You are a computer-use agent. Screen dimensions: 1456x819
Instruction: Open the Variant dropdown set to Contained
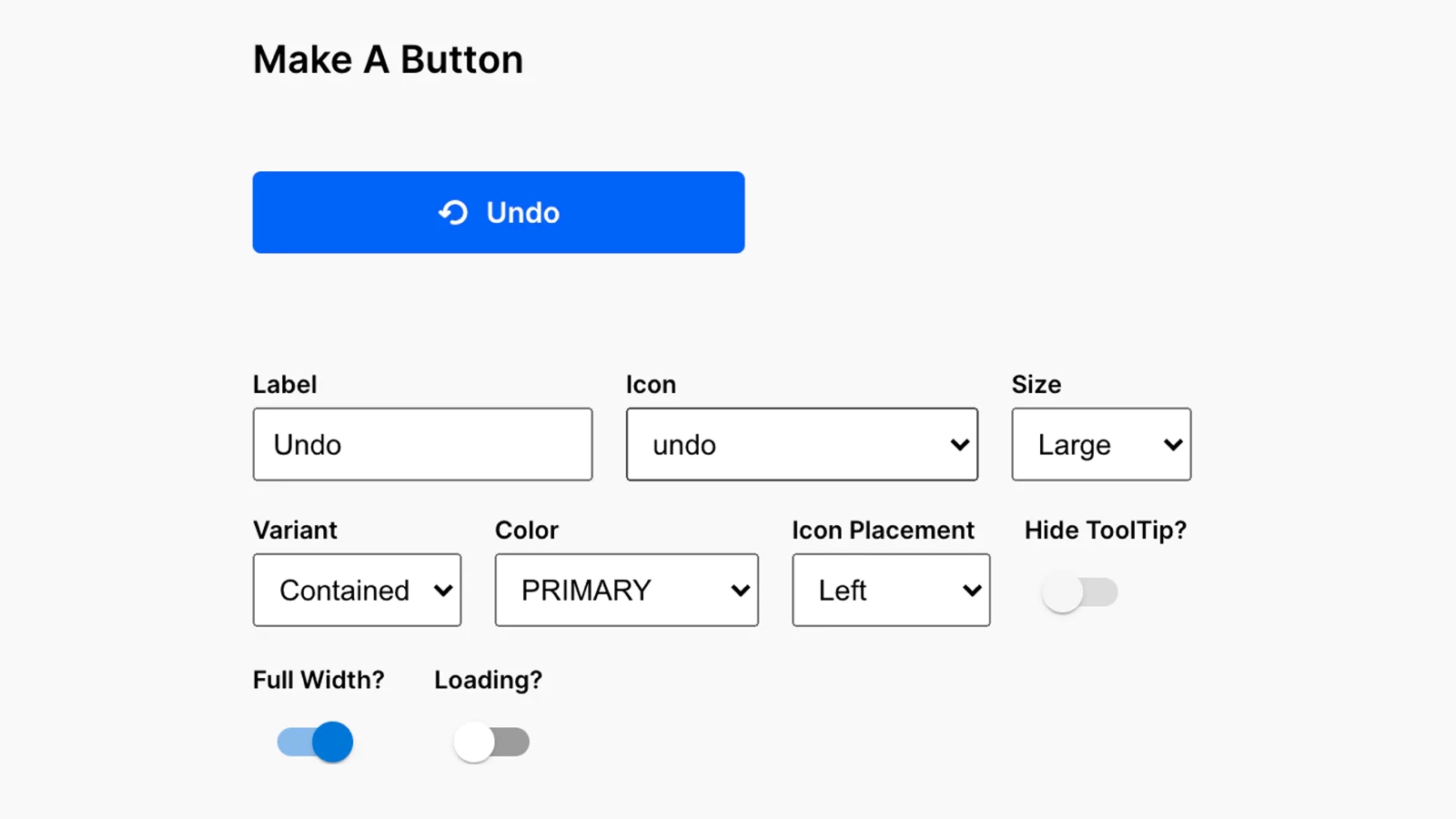pyautogui.click(x=357, y=590)
